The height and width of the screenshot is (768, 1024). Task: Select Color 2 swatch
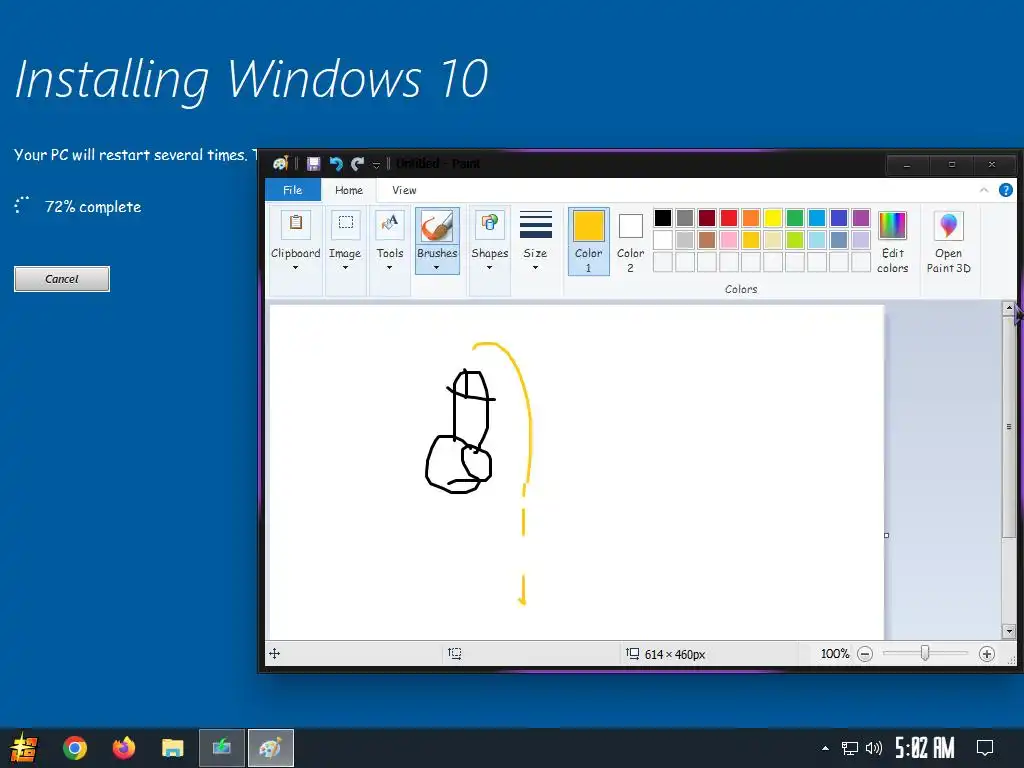(x=630, y=227)
